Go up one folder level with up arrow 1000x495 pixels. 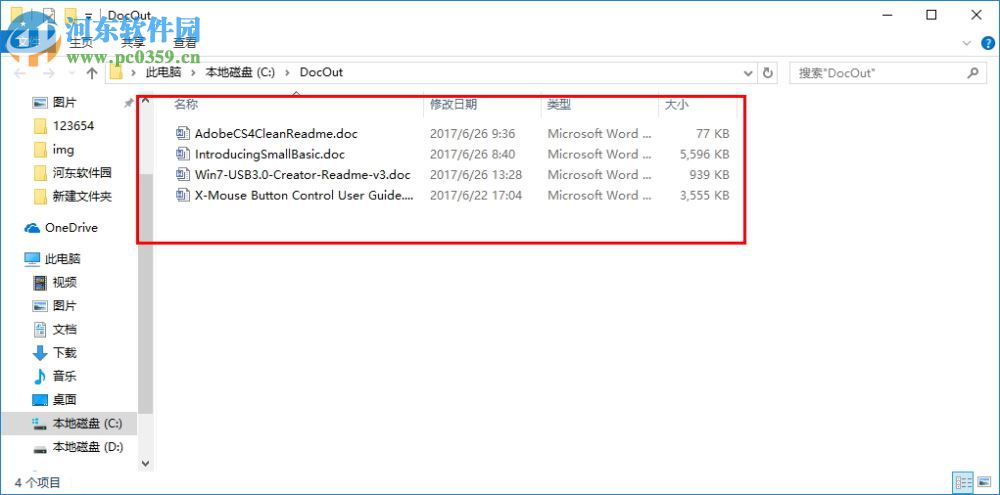(x=91, y=73)
